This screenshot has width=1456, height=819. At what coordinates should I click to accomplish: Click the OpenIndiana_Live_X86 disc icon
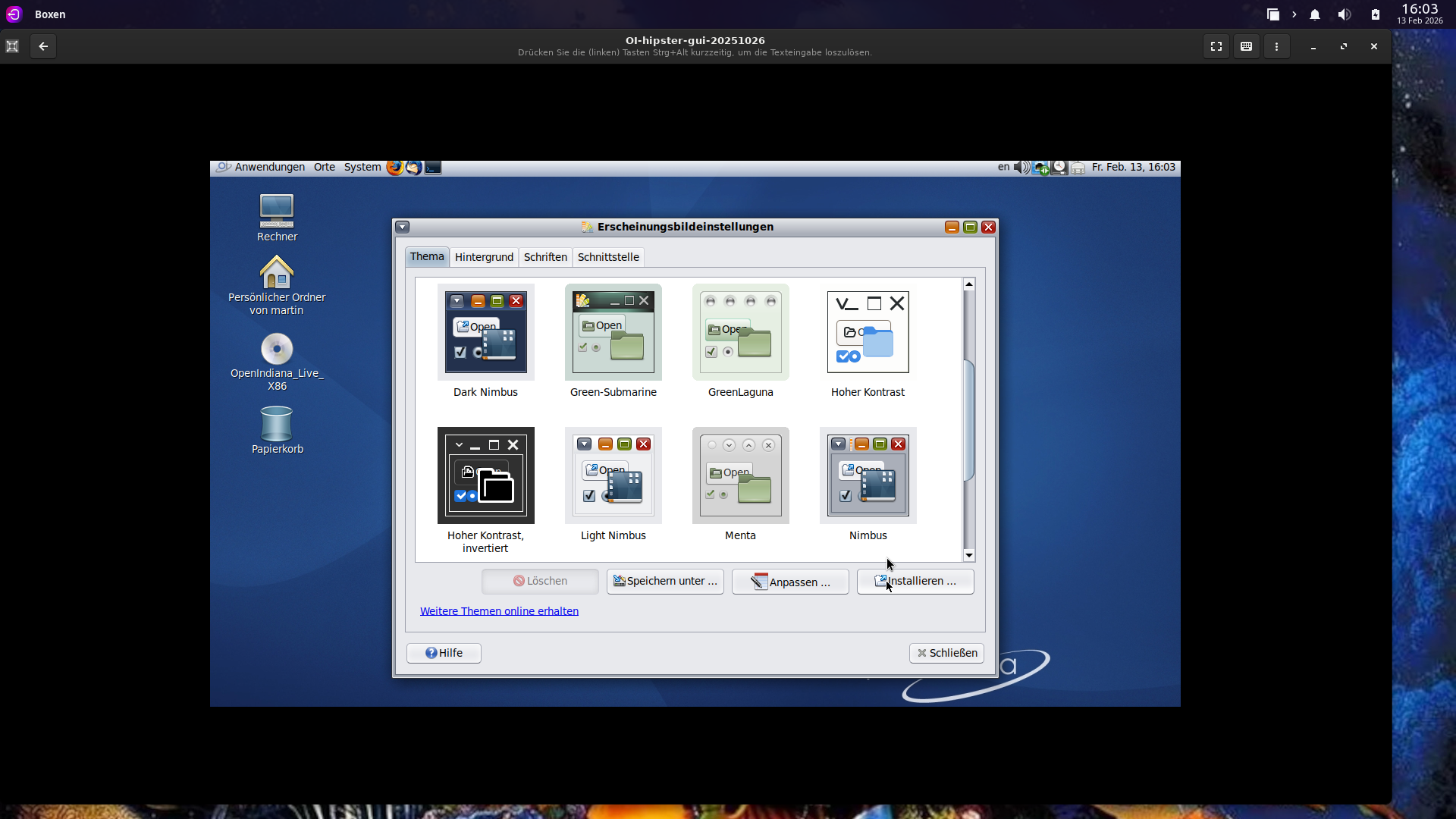pos(277,350)
